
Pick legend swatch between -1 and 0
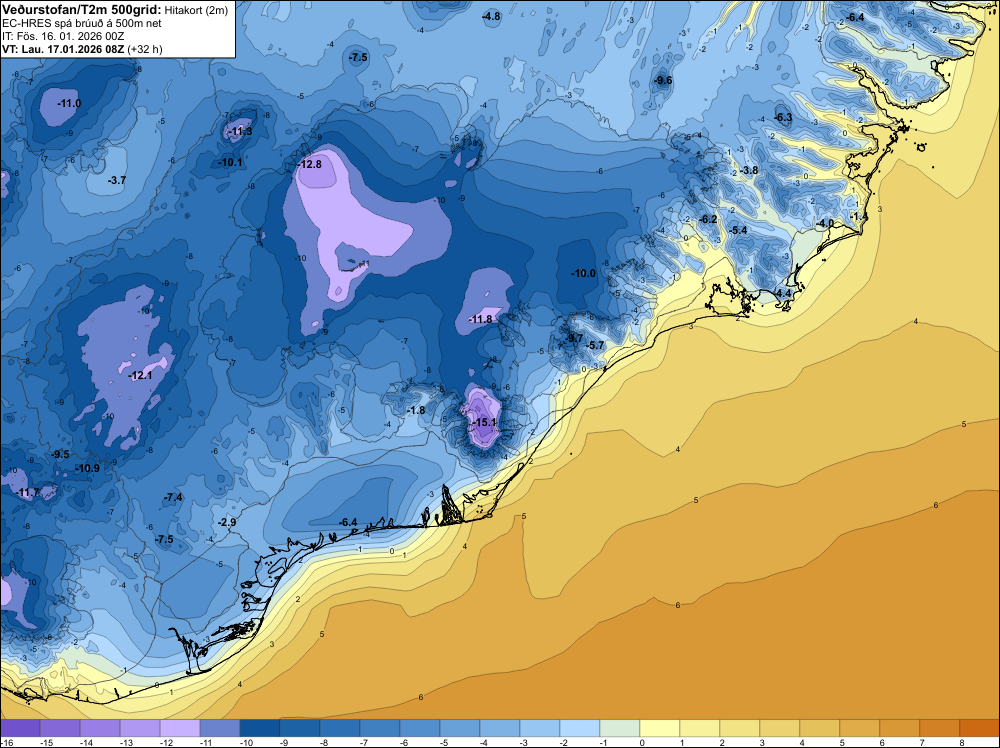coord(620,728)
